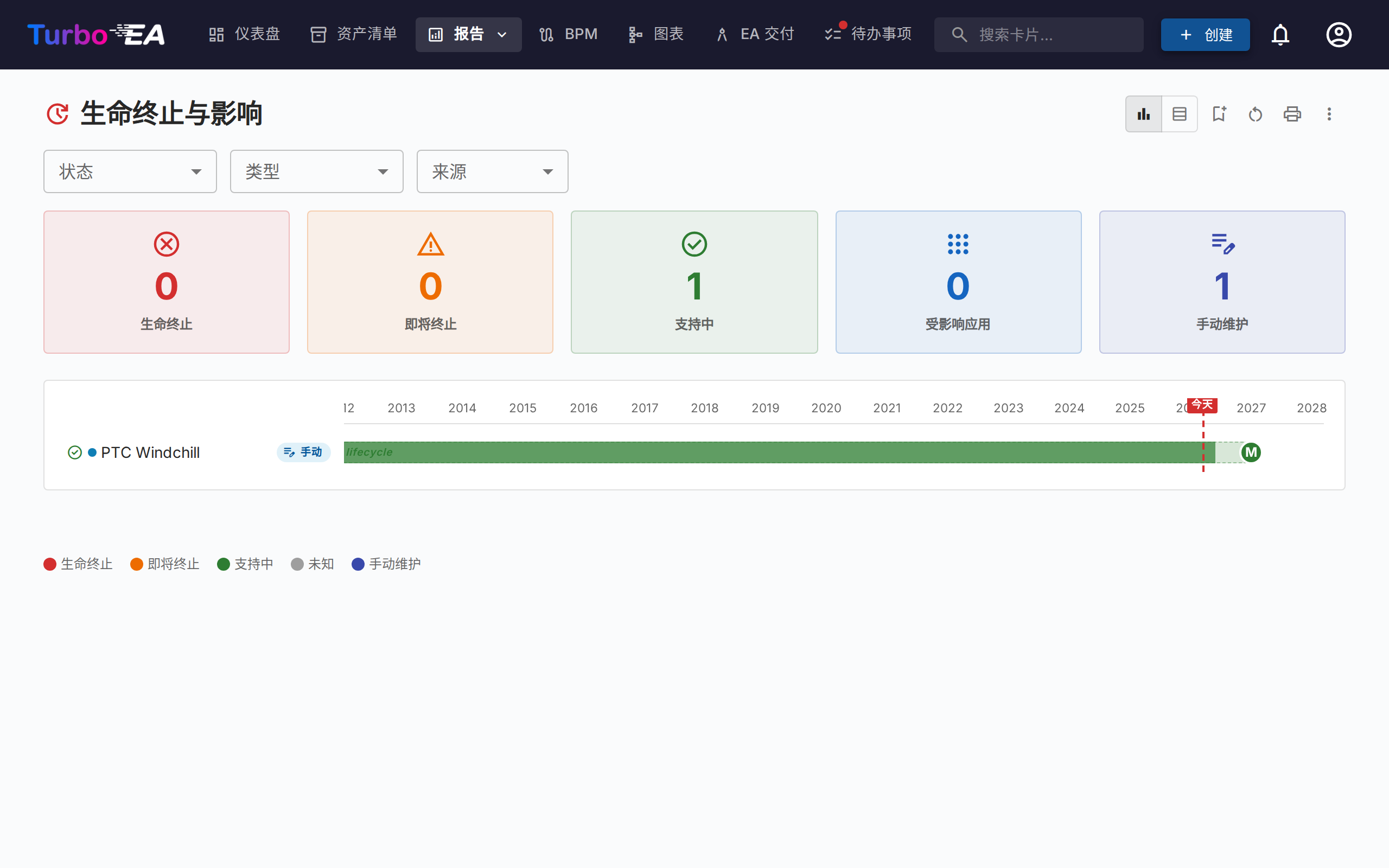Go to the 待办事项 menu item
This screenshot has height=868, width=1389.
click(868, 34)
